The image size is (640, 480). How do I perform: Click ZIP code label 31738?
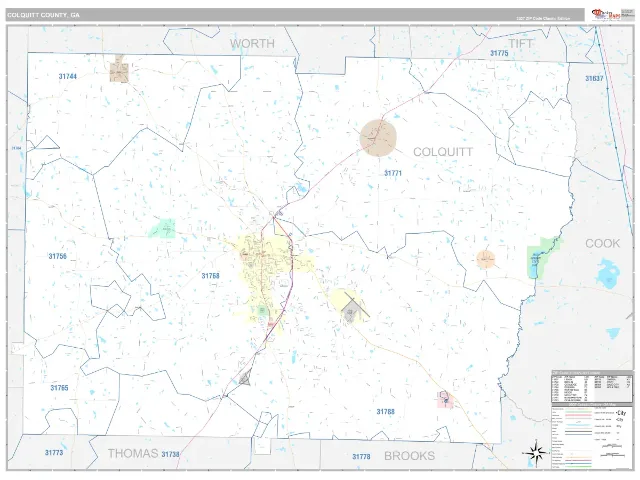coord(170,454)
